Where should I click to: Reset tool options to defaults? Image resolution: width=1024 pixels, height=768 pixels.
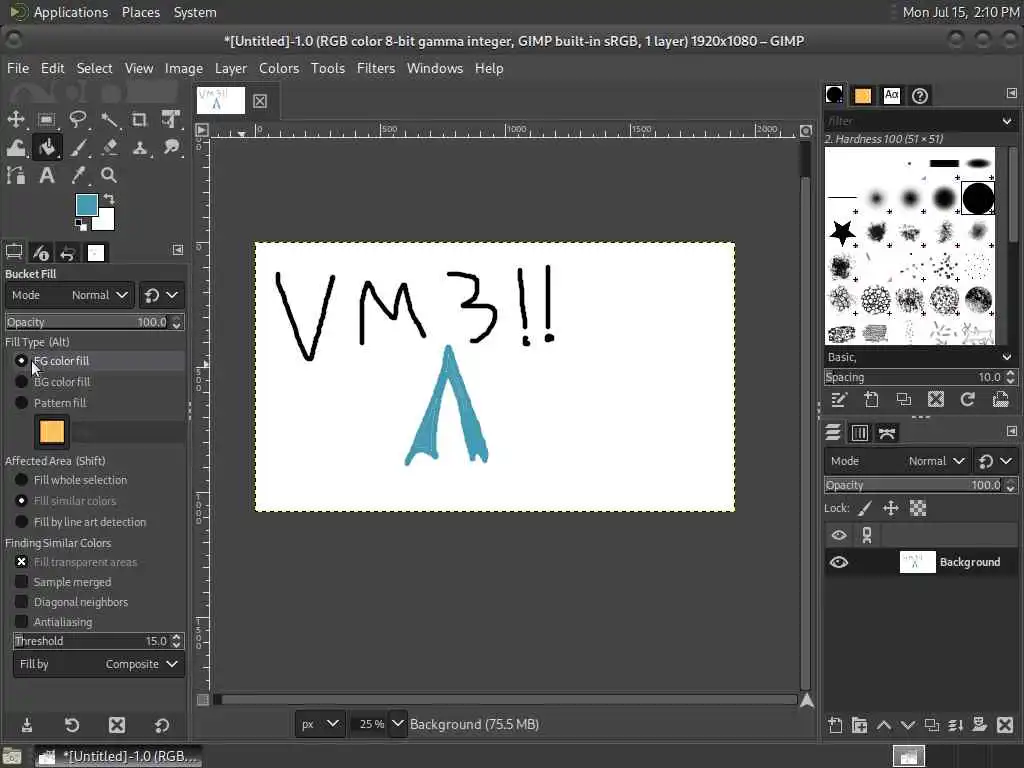161,725
